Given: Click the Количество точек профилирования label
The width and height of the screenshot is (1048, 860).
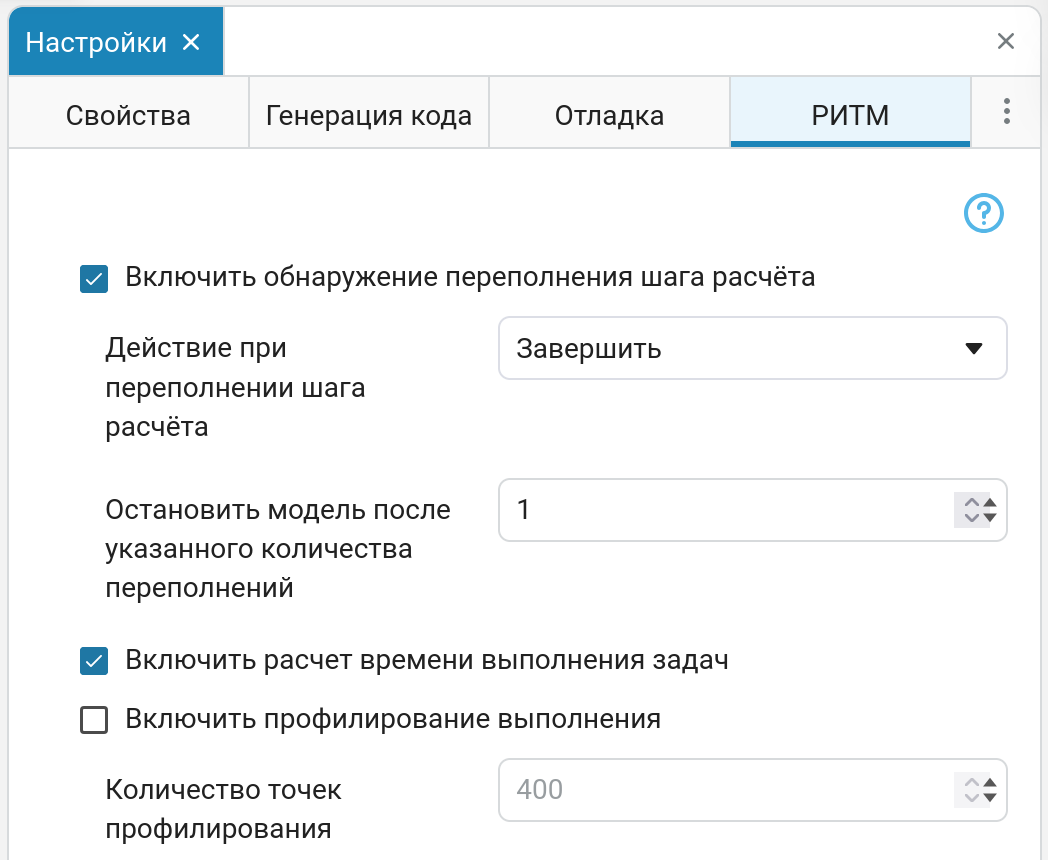Looking at the screenshot, I should click(x=223, y=809).
